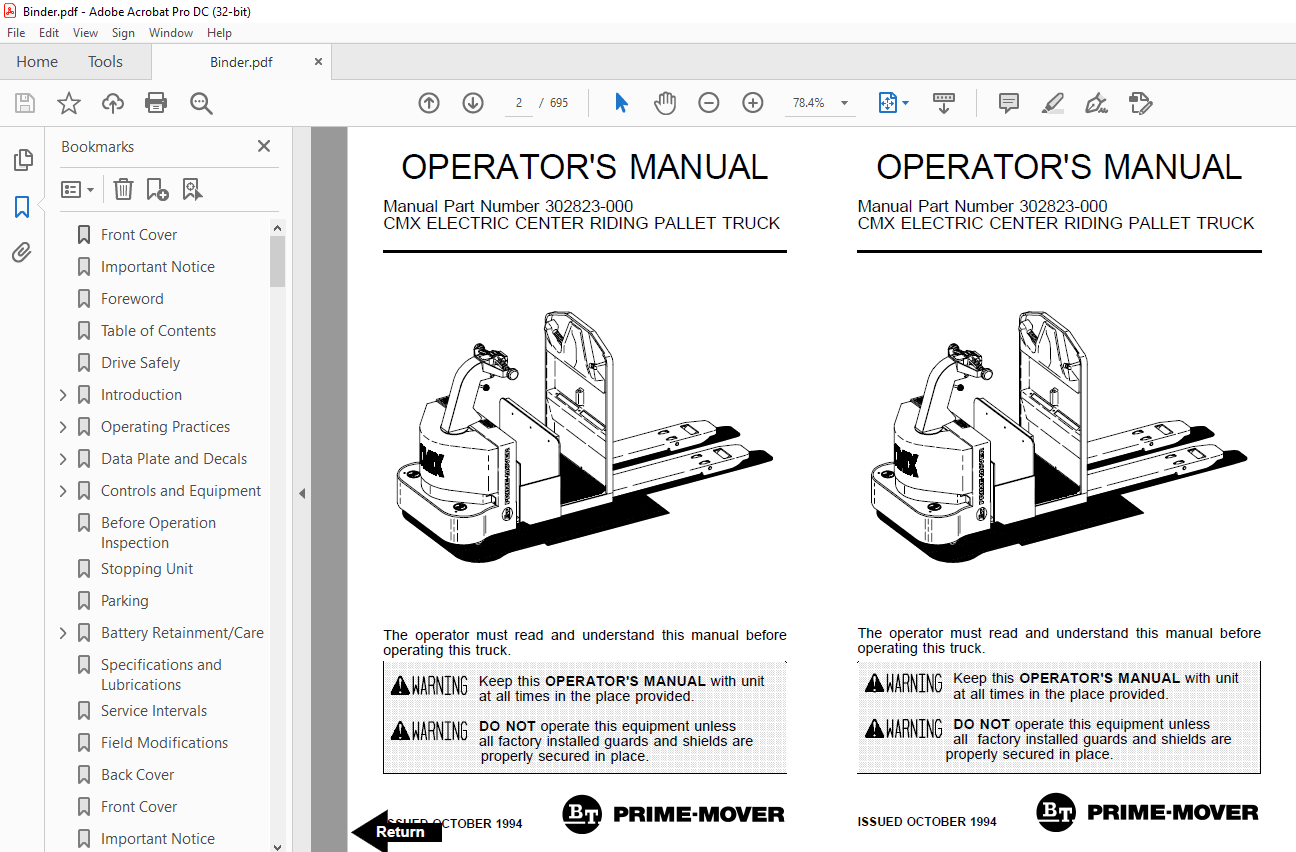Open the Find text magnifier tool
This screenshot has width=1296, height=852.
point(201,103)
